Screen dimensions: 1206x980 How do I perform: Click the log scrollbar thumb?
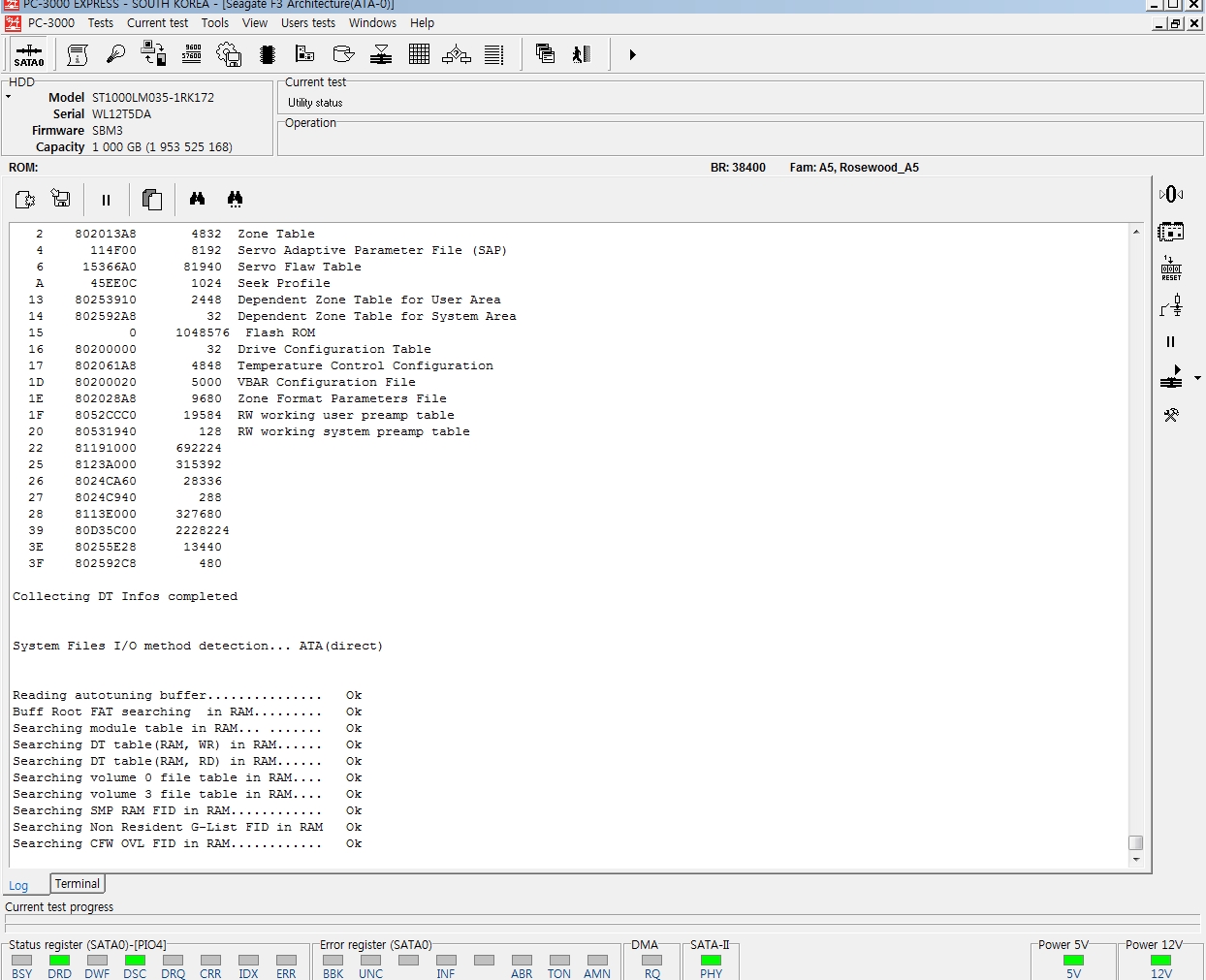[1136, 843]
